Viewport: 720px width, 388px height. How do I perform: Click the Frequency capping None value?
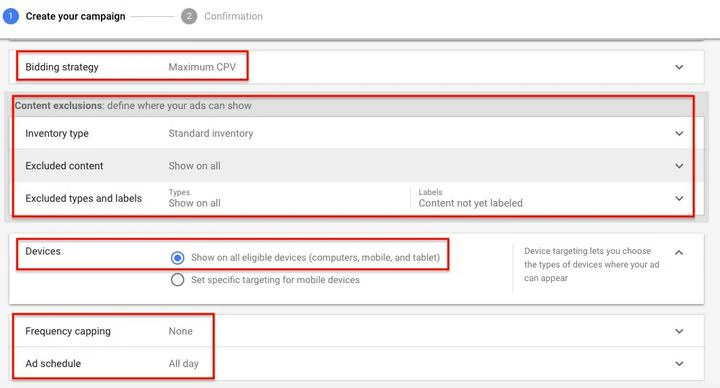pyautogui.click(x=180, y=331)
